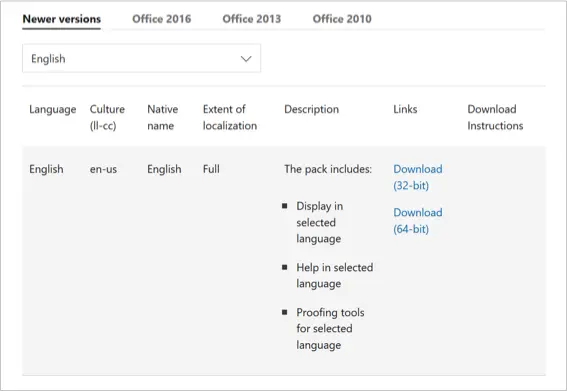Select the Full localization cell

[211, 169]
